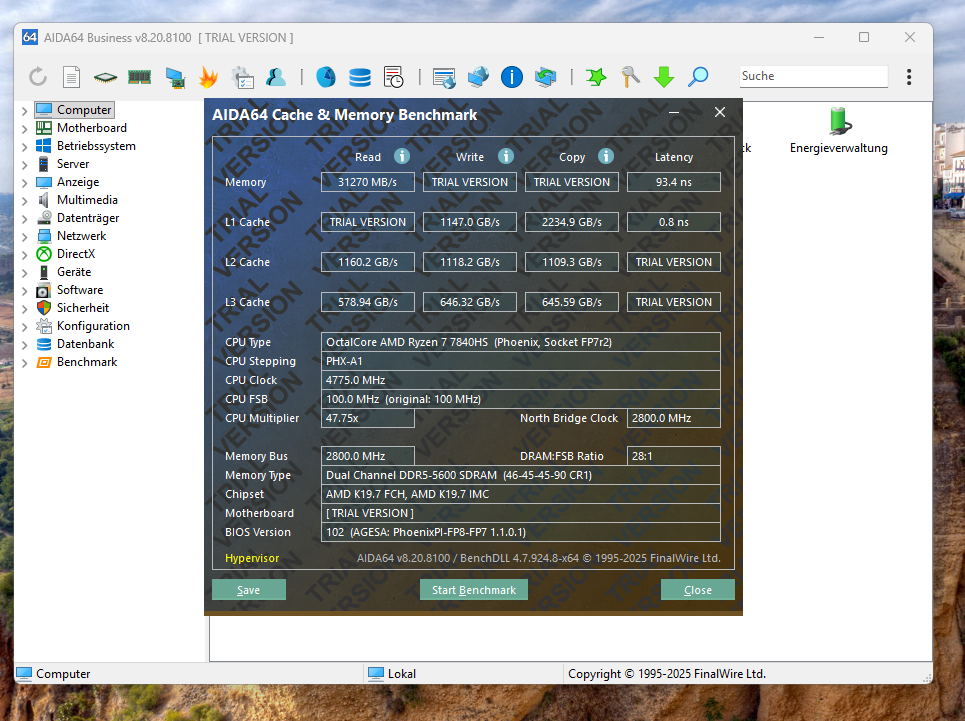Click the BIOS Version value field
Screen dimensions: 965x721
point(521,532)
